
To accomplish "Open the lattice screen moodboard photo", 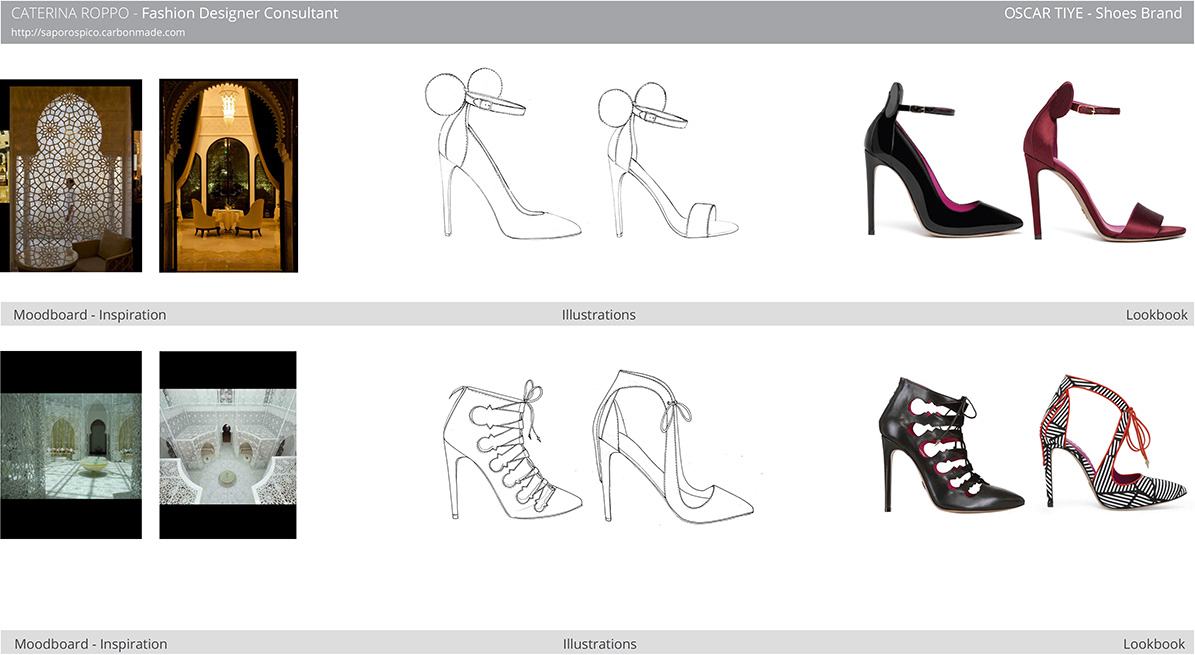I will coord(71,175).
